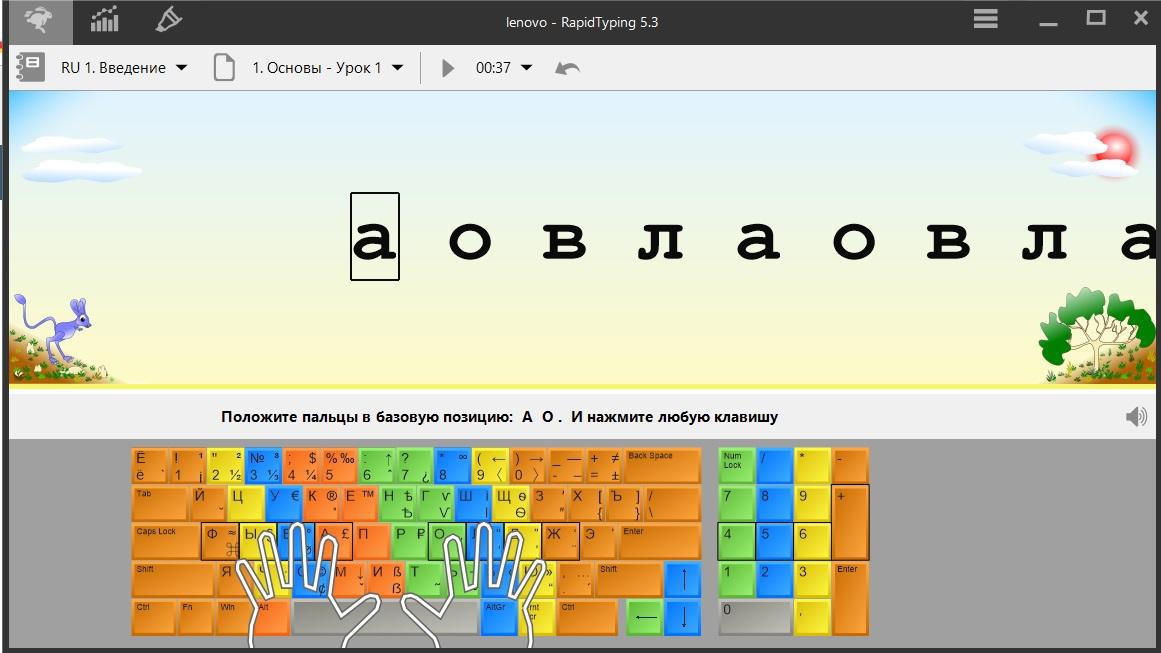The width and height of the screenshot is (1161, 653).
Task: Expand the '1. Основы - Урок 1' lesson dropdown
Action: [397, 68]
